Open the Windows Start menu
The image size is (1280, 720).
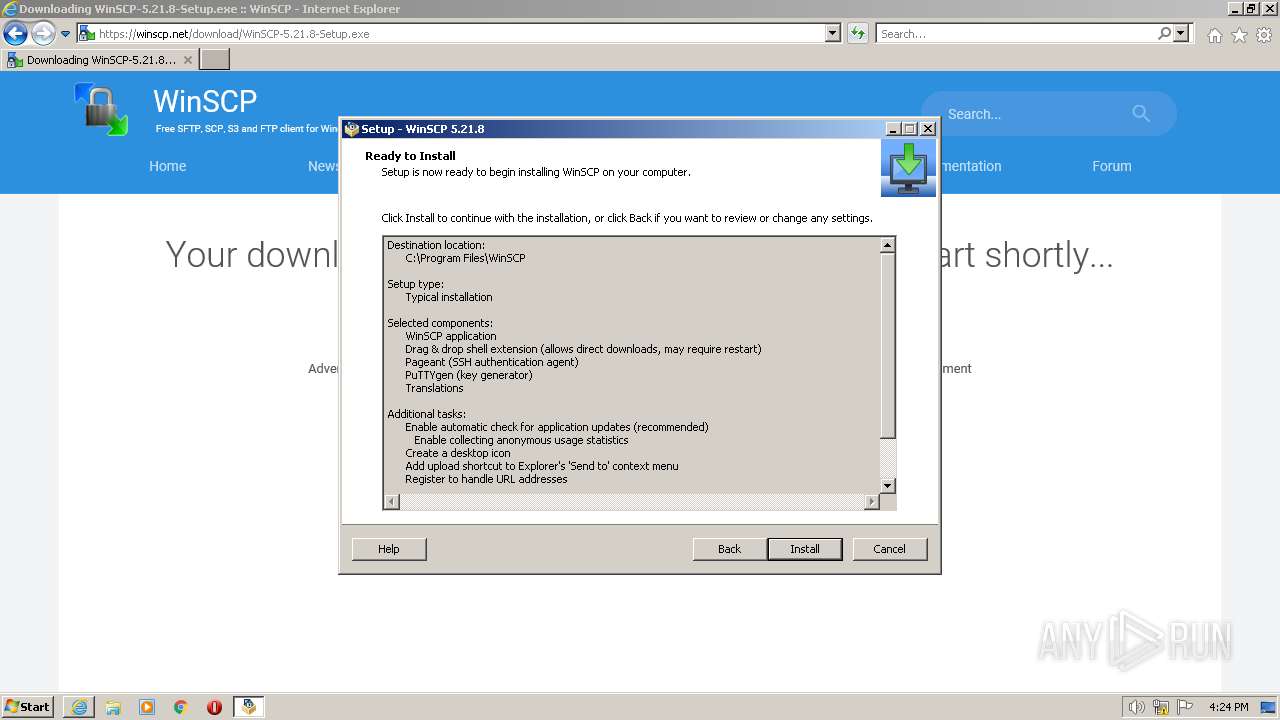click(x=27, y=707)
